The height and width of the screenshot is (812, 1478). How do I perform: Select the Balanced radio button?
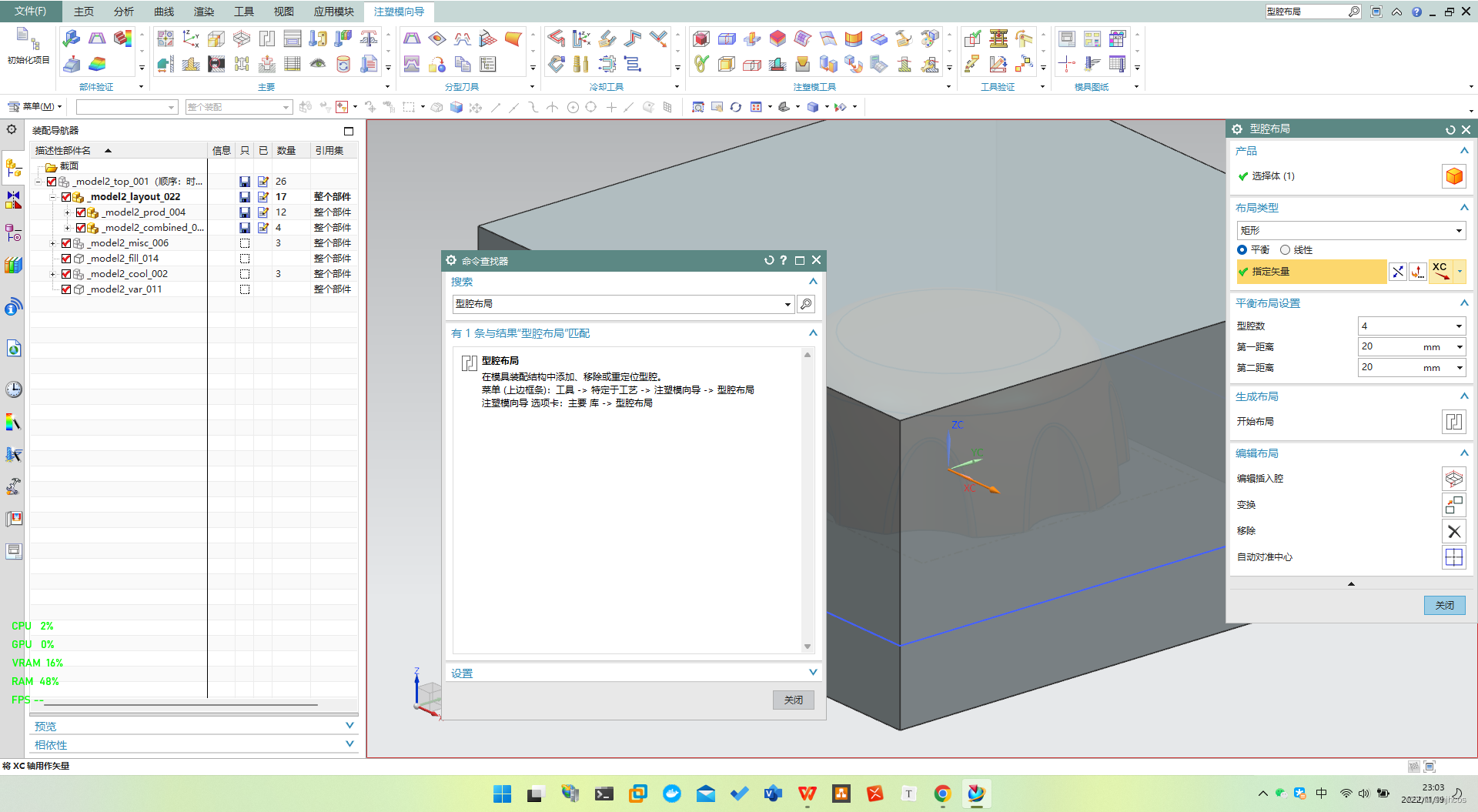pos(1242,250)
